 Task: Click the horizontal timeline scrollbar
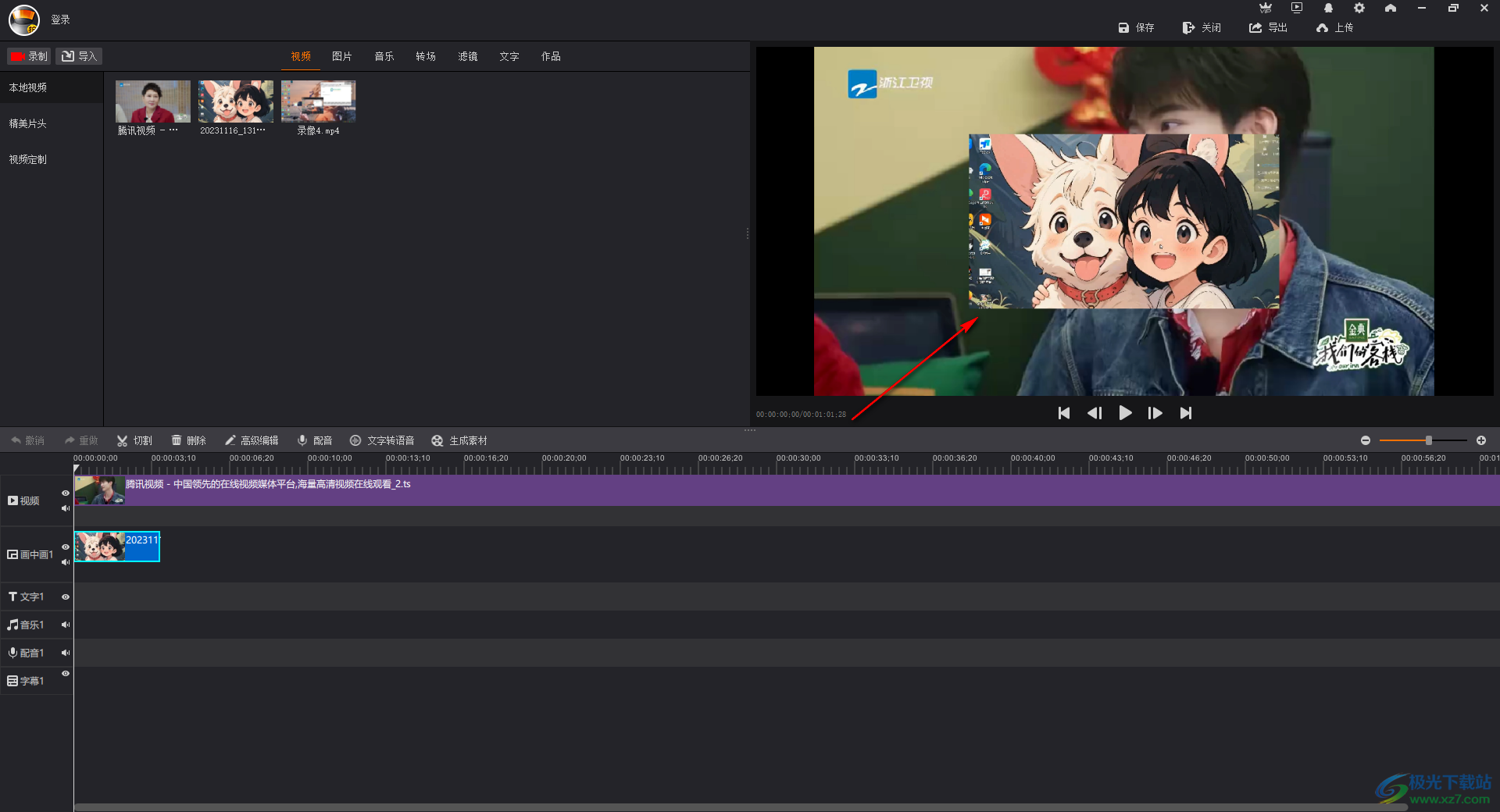pos(740,807)
